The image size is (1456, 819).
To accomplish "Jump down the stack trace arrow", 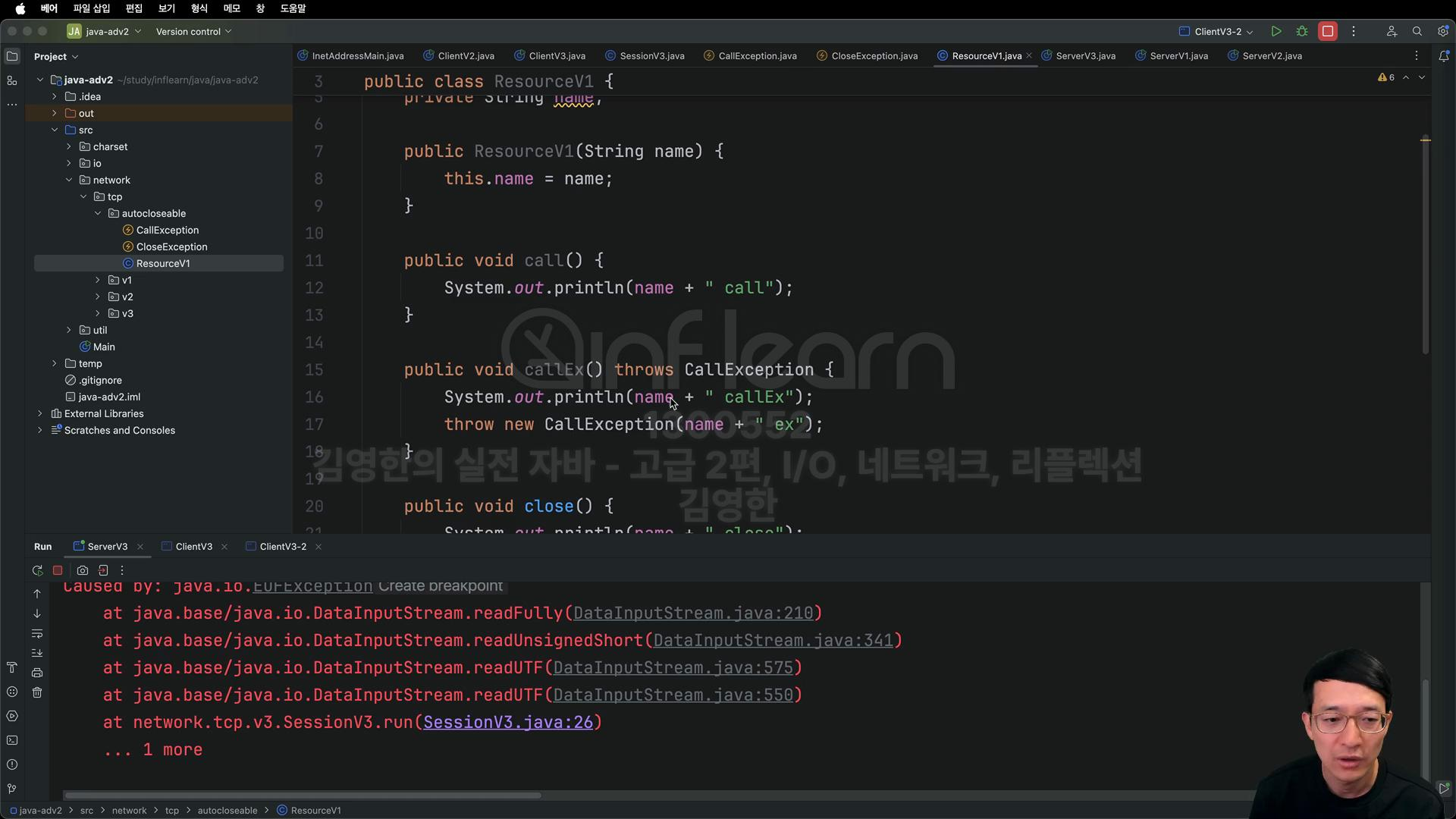I will (x=37, y=613).
